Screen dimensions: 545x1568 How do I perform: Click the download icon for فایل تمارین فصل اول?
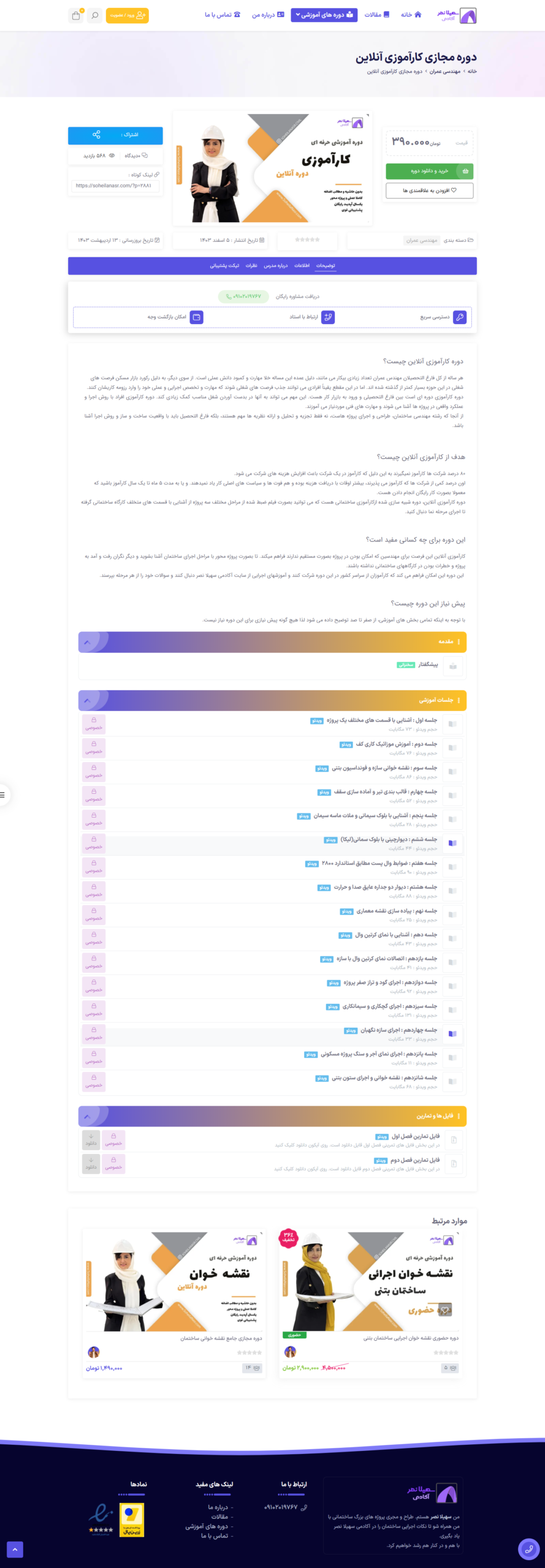coord(91,1139)
